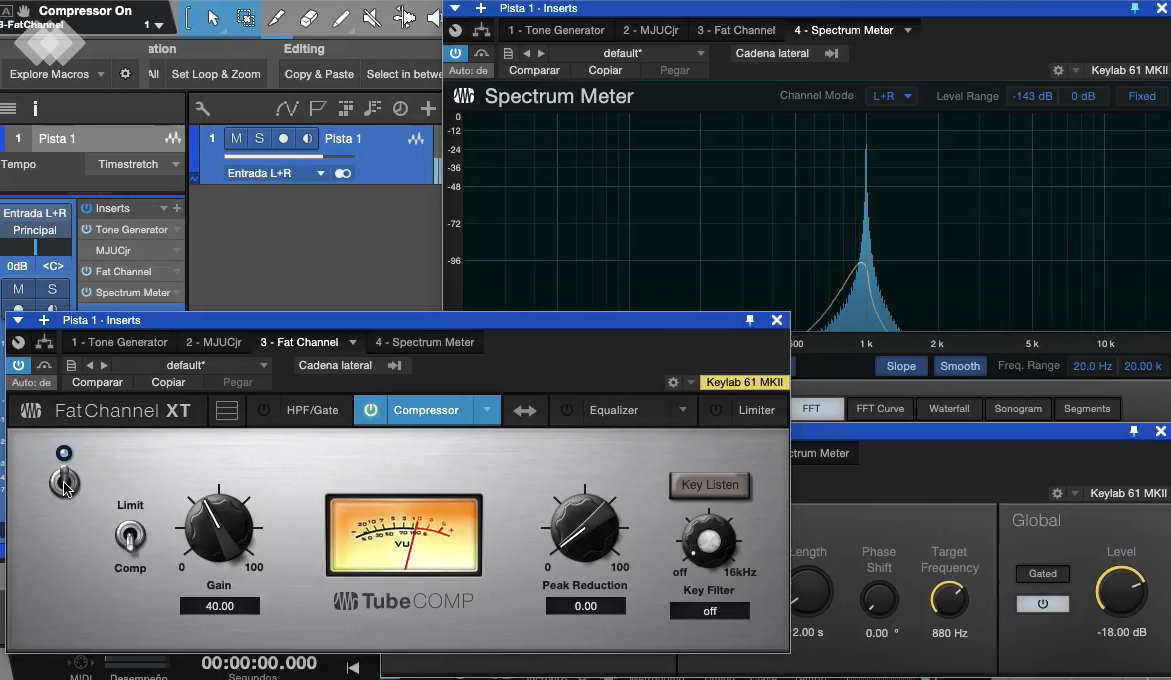Load previous Fat Channel preset arrow
This screenshot has height=680, width=1171.
click(x=90, y=365)
